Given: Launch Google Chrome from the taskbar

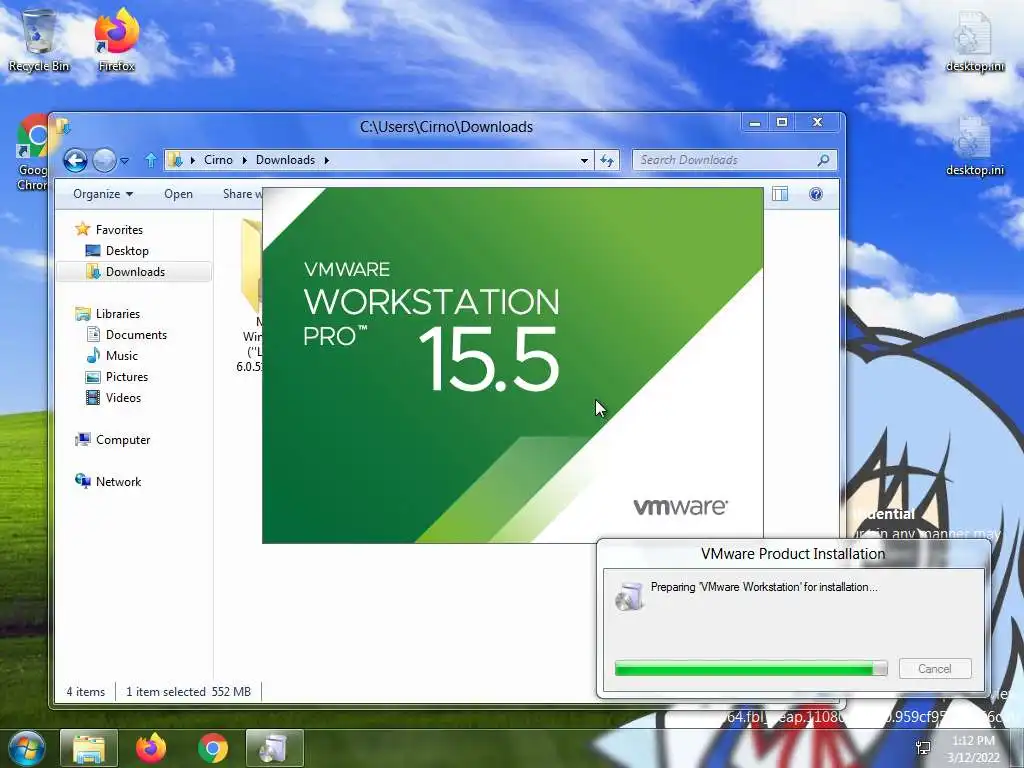Looking at the screenshot, I should tap(213, 748).
